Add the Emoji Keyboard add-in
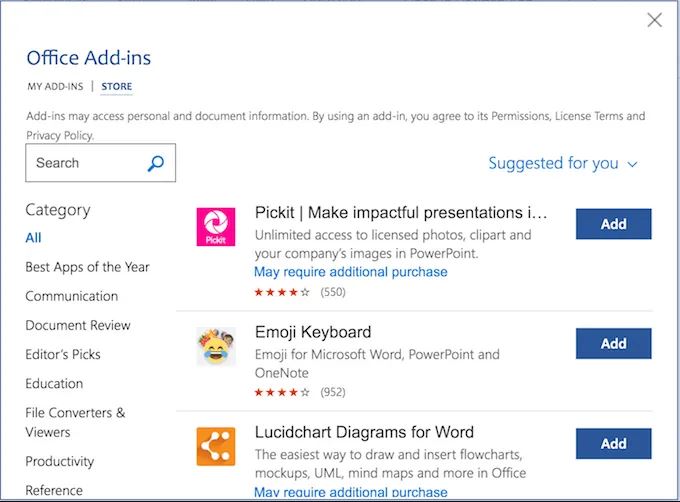Viewport: 680px width, 502px height. coord(613,343)
